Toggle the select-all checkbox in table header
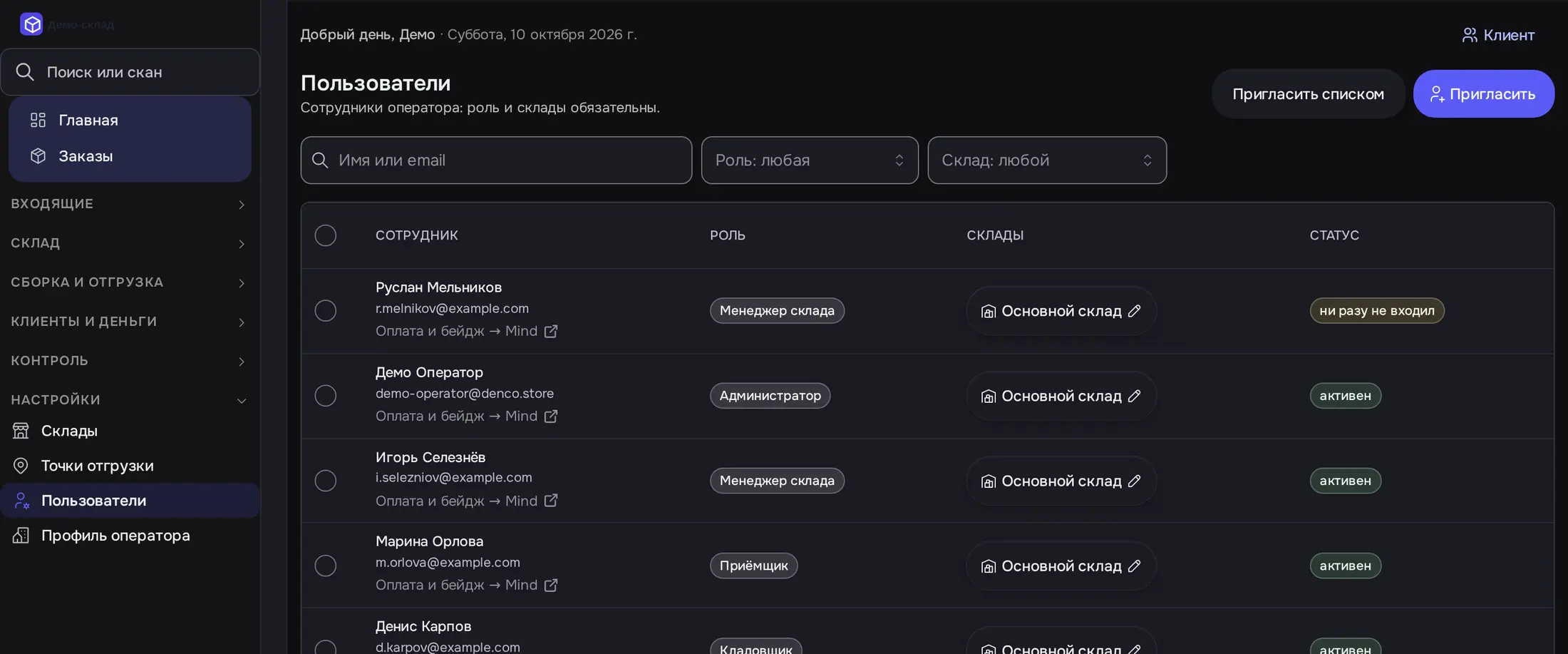Screen dimensions: 1568x654 [x=326, y=235]
